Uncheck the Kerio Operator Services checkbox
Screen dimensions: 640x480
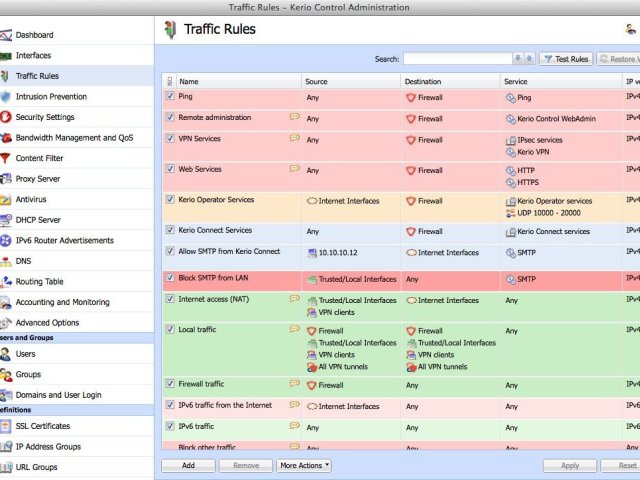170,199
